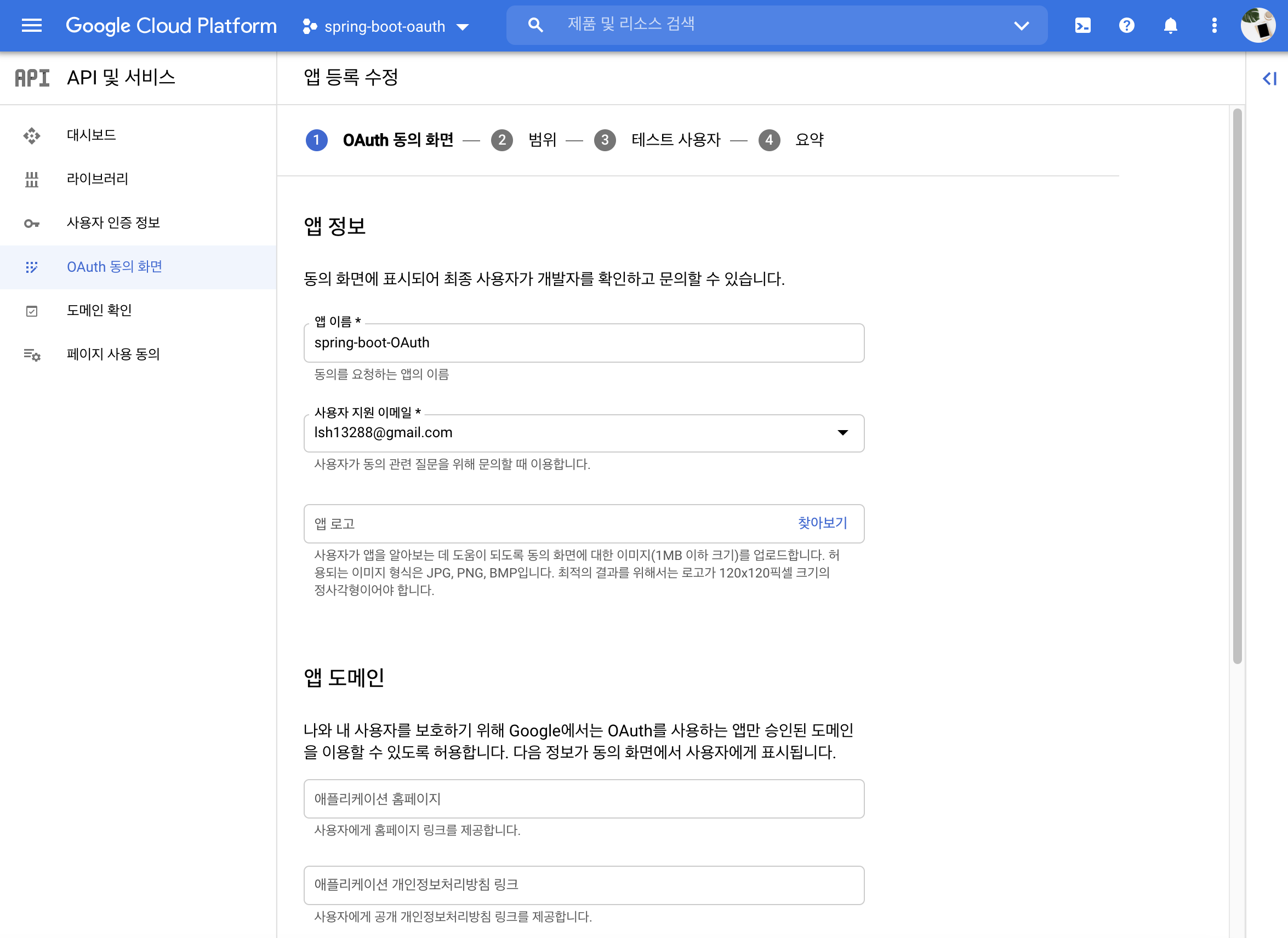Click the search magnifier icon
The height and width of the screenshot is (938, 1288).
point(535,25)
